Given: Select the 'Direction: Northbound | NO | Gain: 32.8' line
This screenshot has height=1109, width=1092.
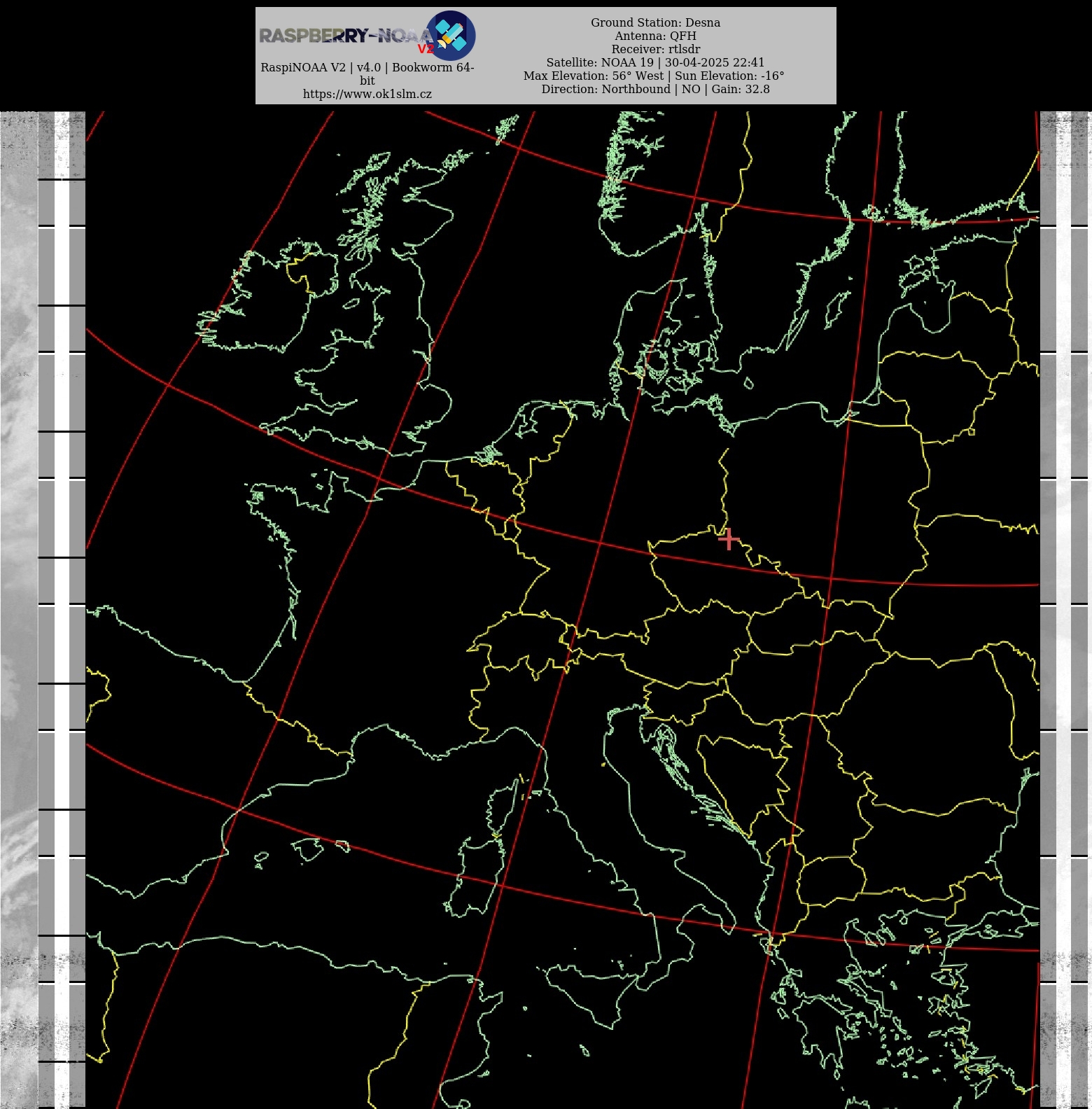Looking at the screenshot, I should coord(655,89).
